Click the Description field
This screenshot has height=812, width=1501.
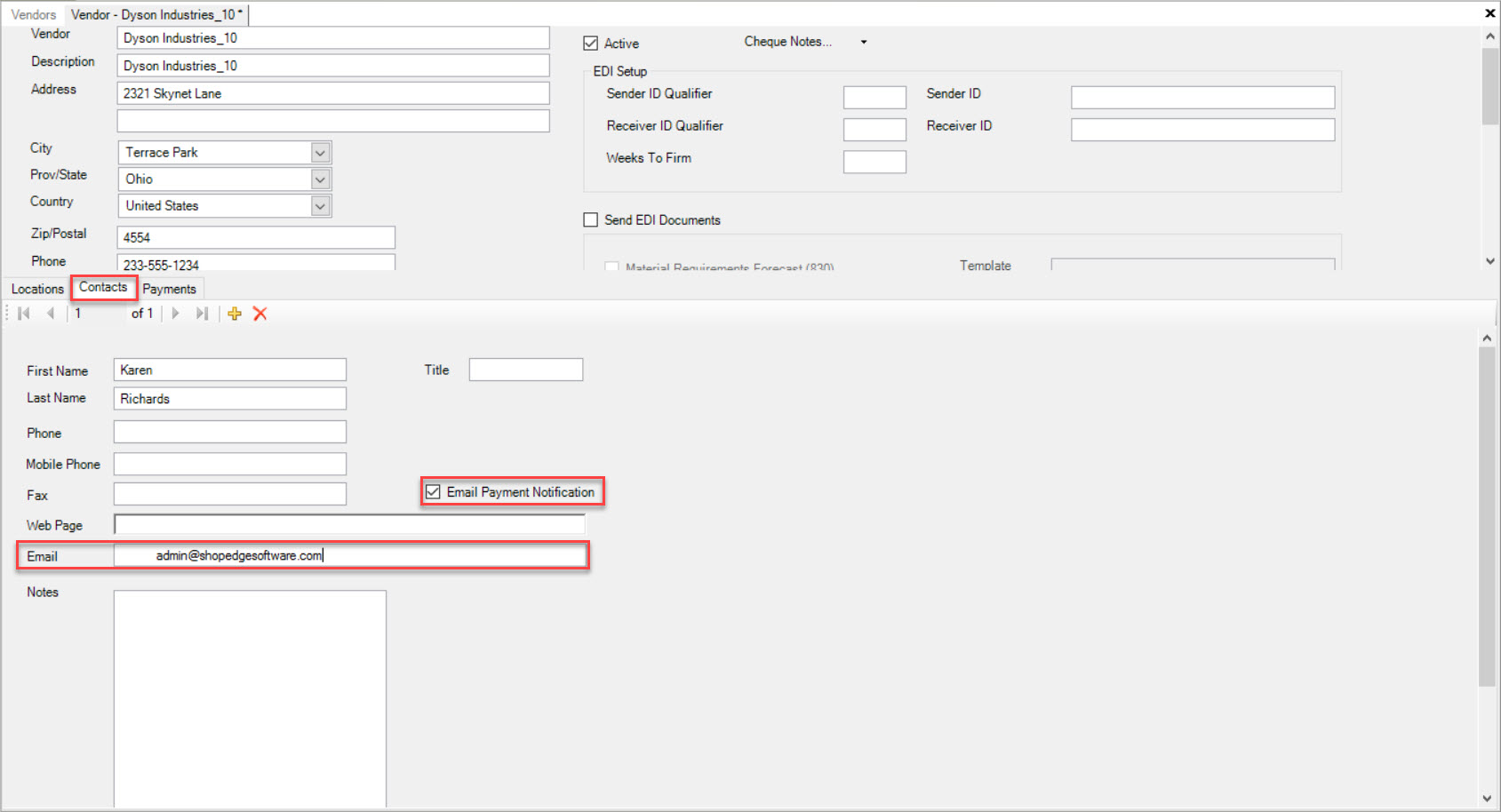(x=333, y=65)
